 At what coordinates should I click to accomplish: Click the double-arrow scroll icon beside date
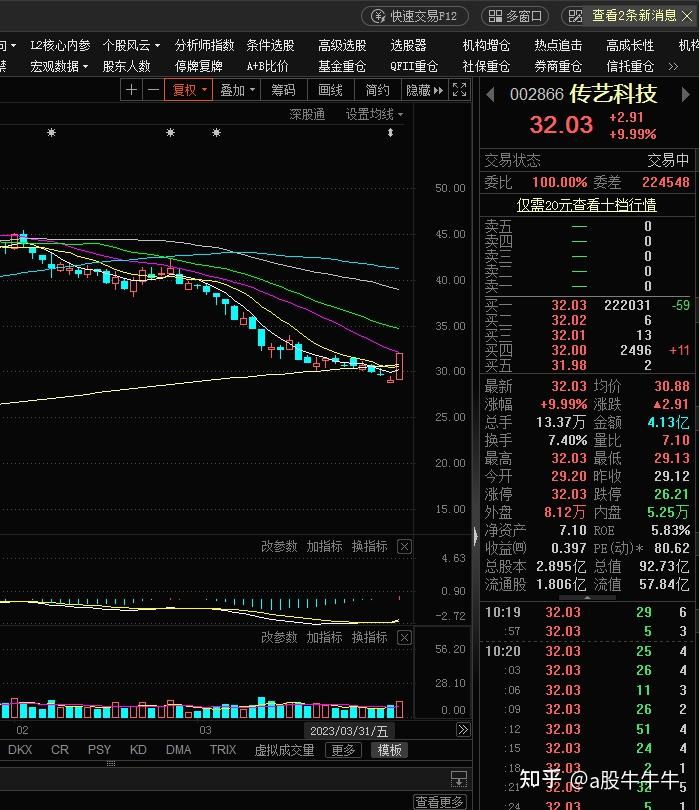click(x=463, y=730)
